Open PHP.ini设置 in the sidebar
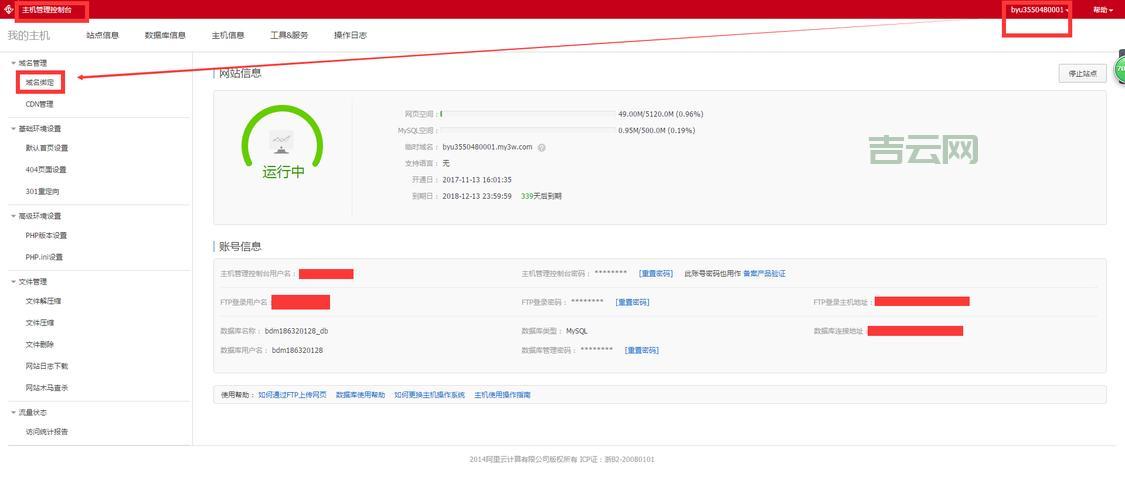1125x500 pixels. click(x=44, y=257)
